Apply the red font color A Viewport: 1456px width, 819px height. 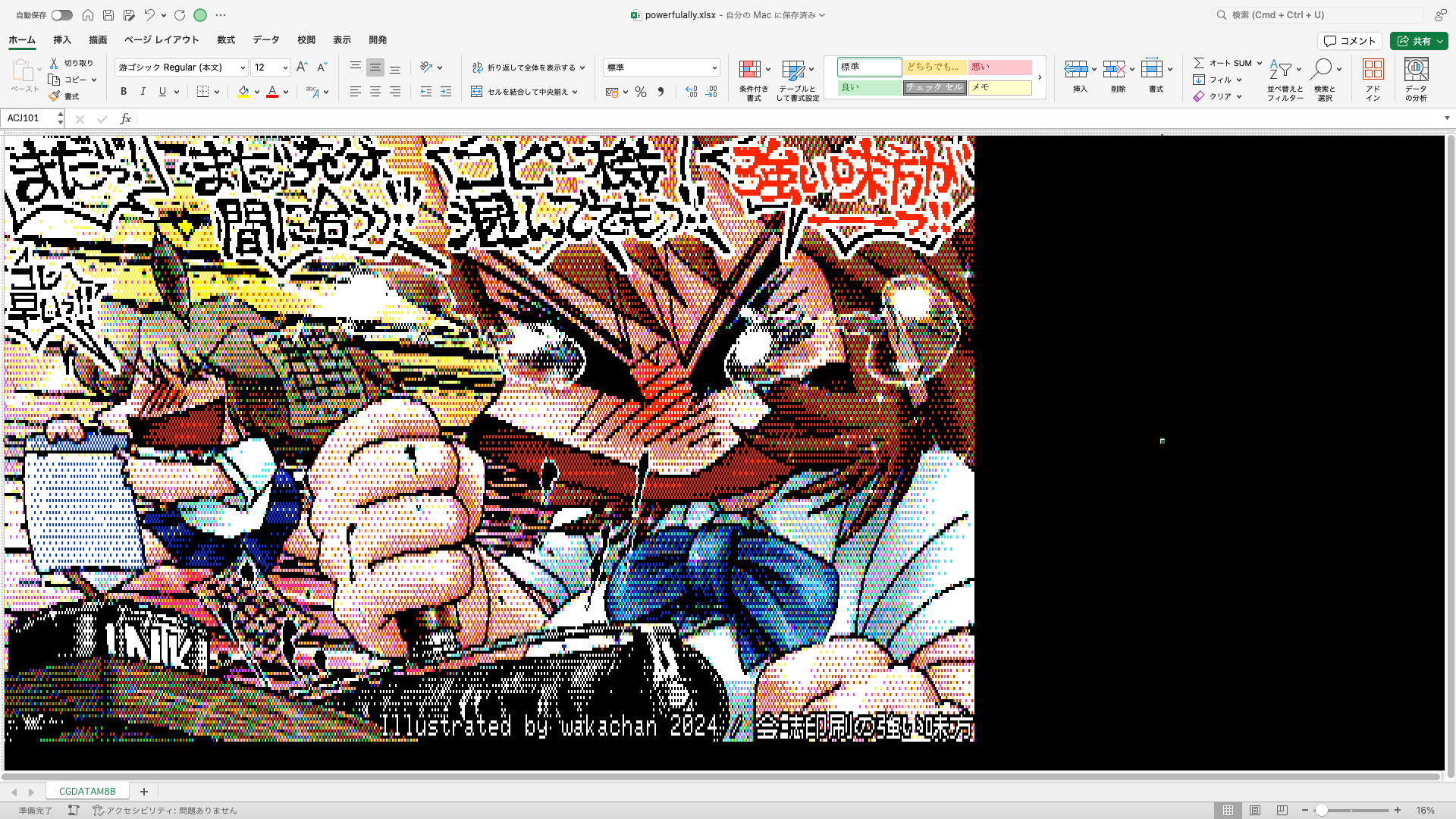click(272, 92)
